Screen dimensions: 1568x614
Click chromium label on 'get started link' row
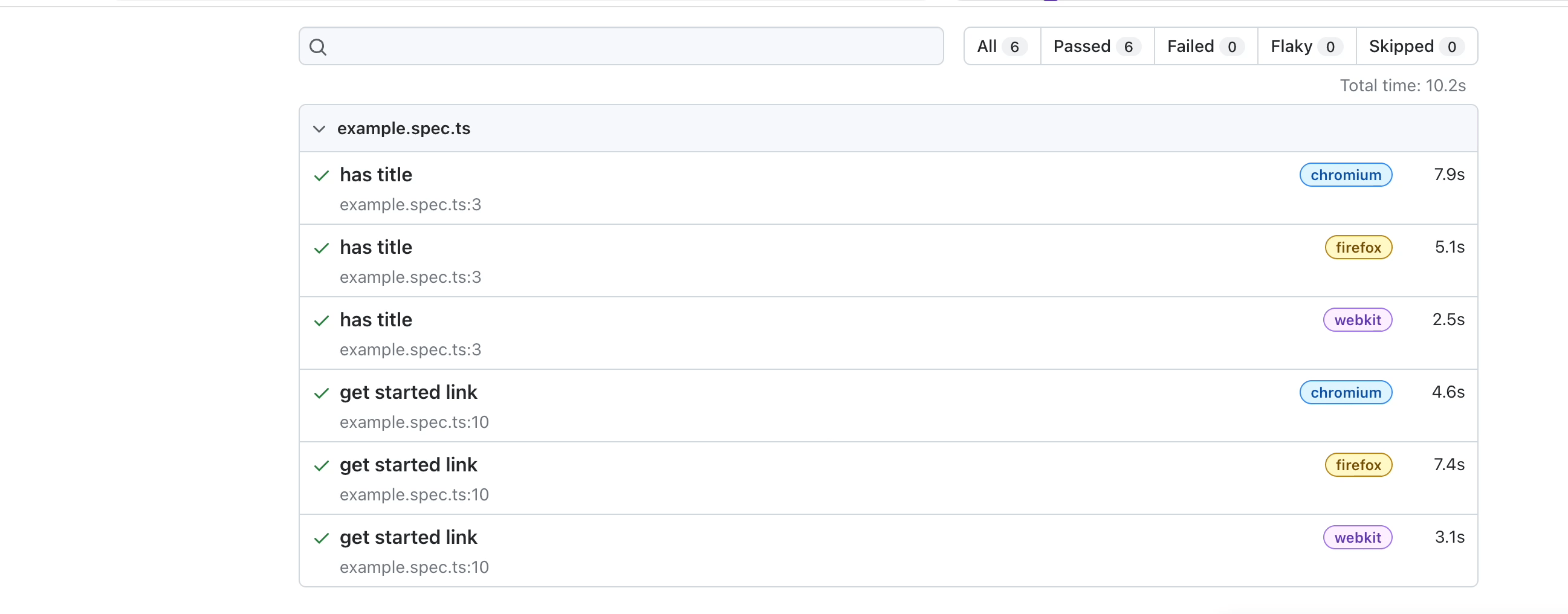point(1345,392)
